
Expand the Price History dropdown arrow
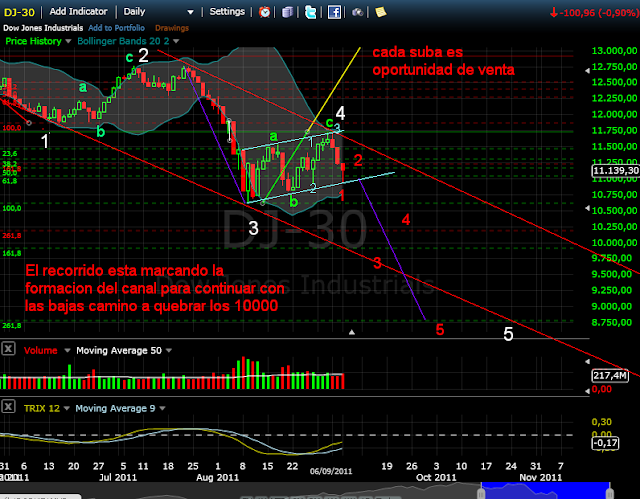[x=68, y=41]
